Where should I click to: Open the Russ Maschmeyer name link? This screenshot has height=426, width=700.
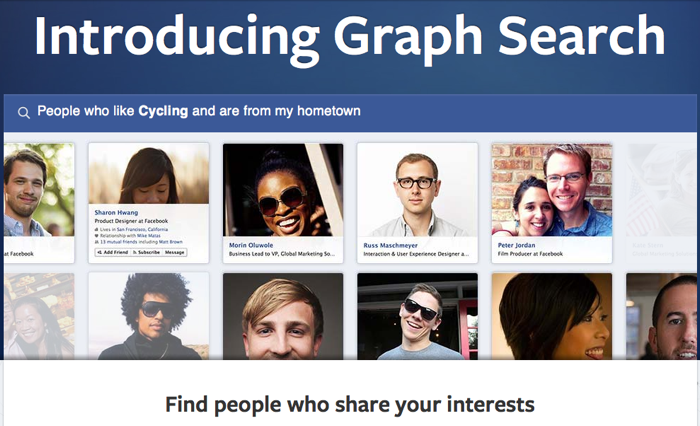[391, 245]
